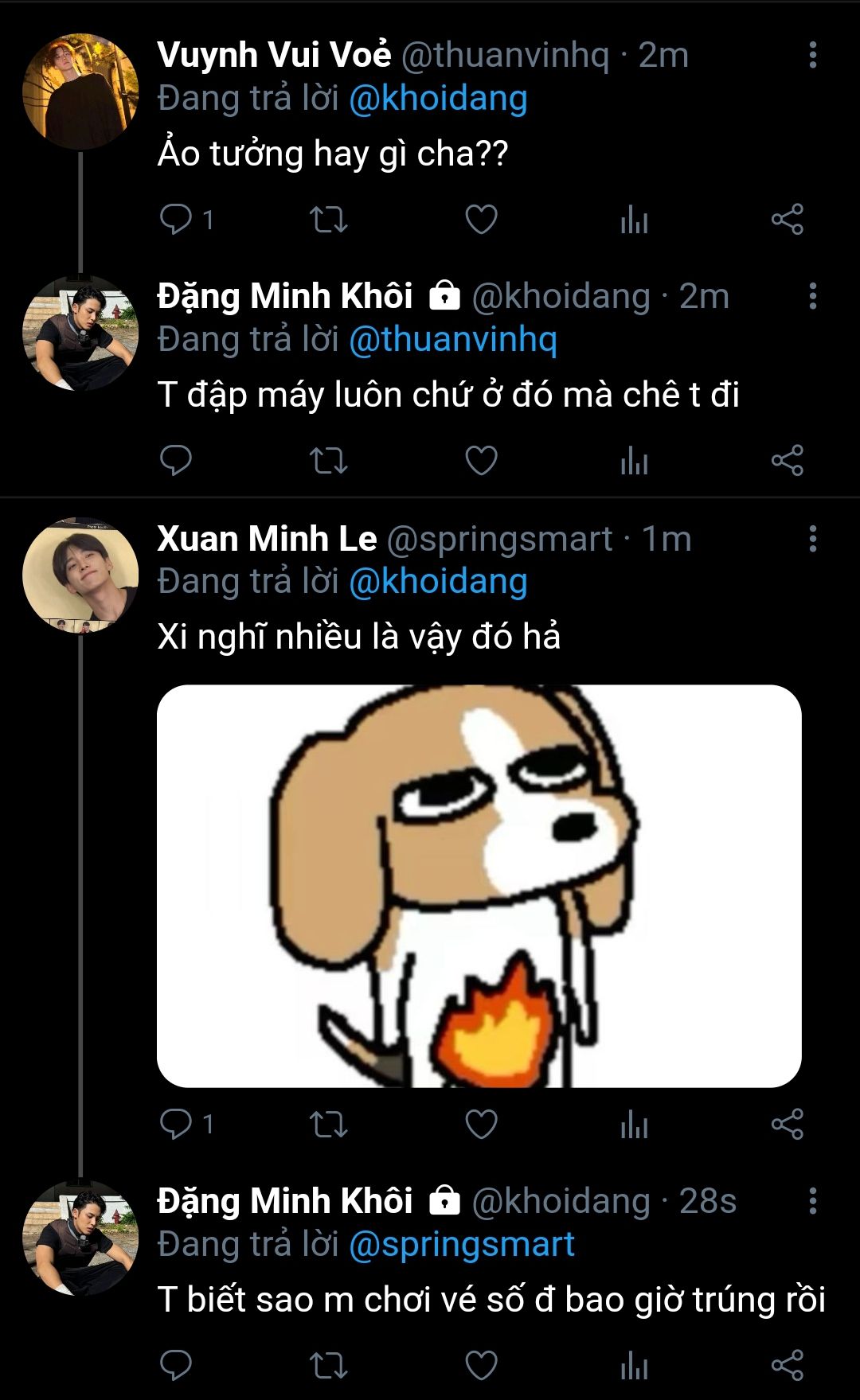The width and height of the screenshot is (860, 1400).
Task: Like Vuynh Vui Voẻ's reply
Action: click(x=481, y=220)
